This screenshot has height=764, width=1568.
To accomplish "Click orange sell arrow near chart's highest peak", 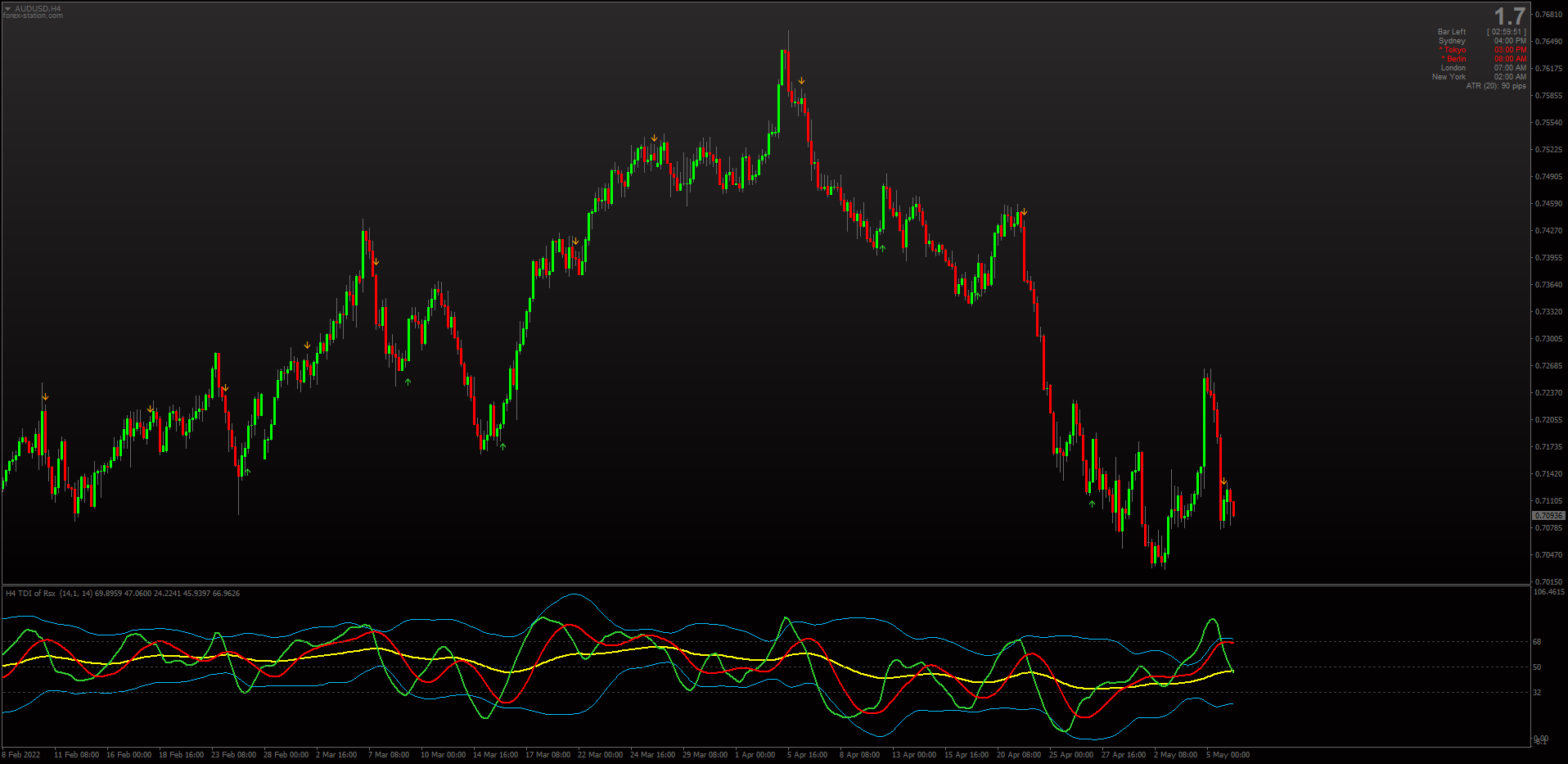I will tap(801, 81).
